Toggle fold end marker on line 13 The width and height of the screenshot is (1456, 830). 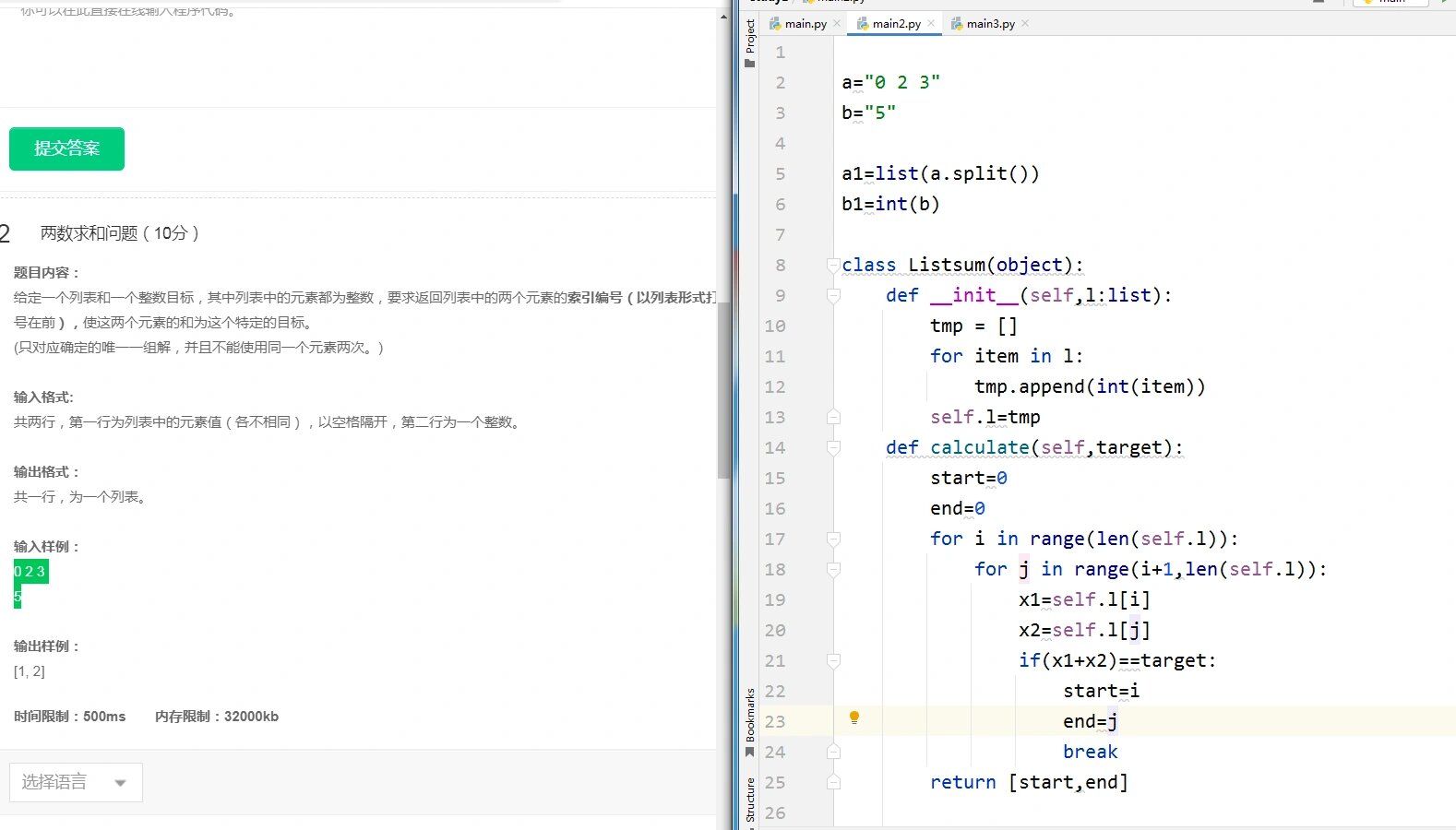(833, 417)
